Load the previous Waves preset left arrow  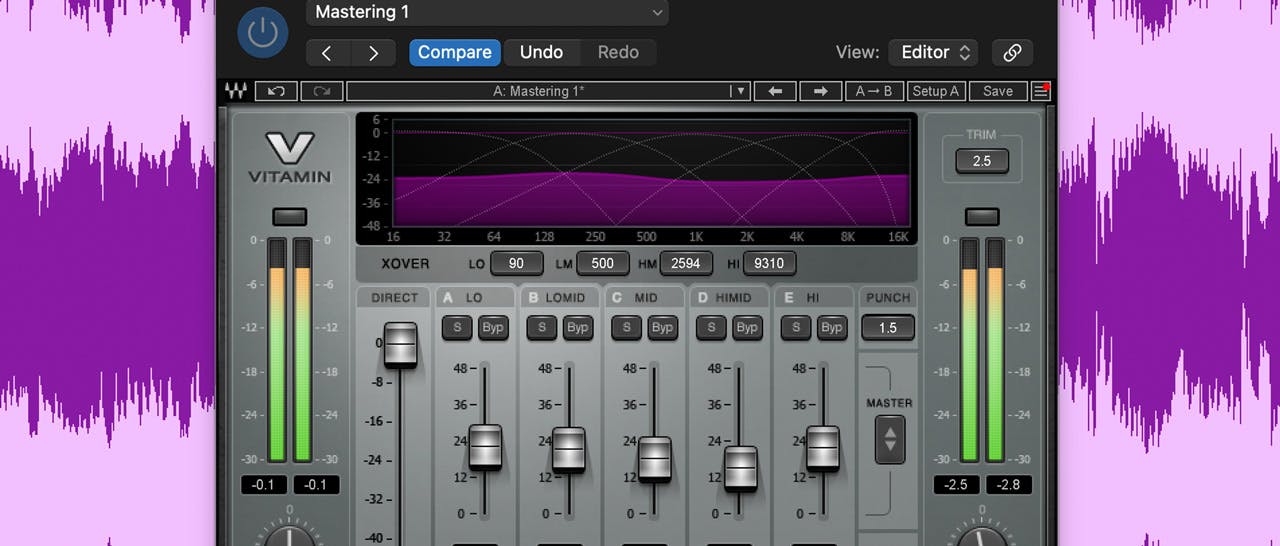pyautogui.click(x=774, y=91)
